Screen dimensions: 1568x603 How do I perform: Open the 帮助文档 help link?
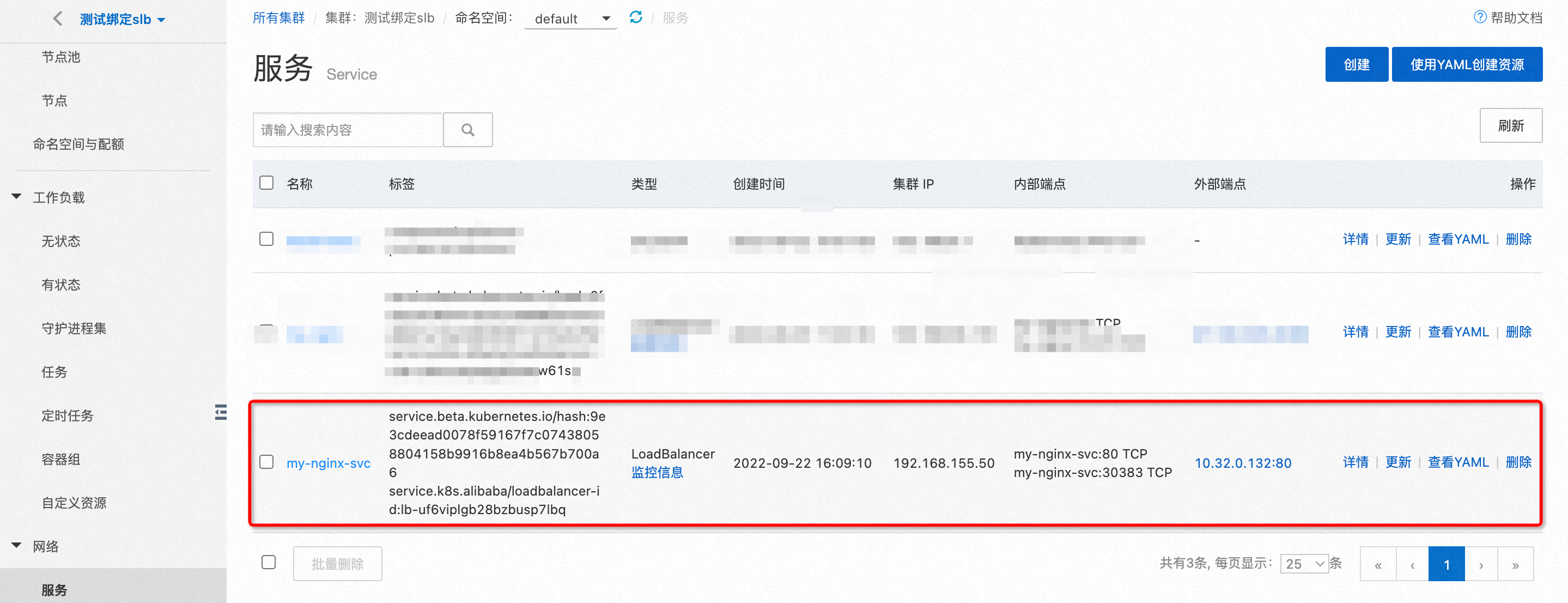(x=1508, y=17)
